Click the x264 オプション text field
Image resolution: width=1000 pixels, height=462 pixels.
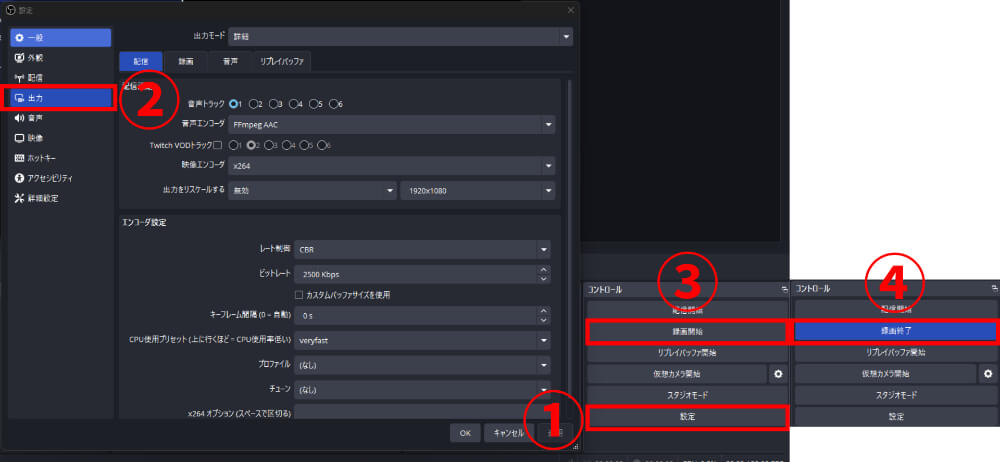pyautogui.click(x=422, y=412)
